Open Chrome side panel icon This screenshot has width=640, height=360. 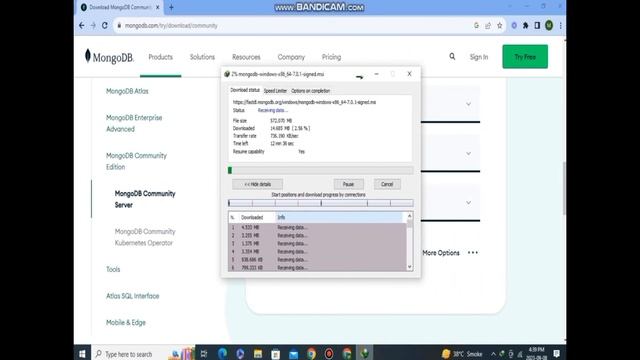pos(537,25)
